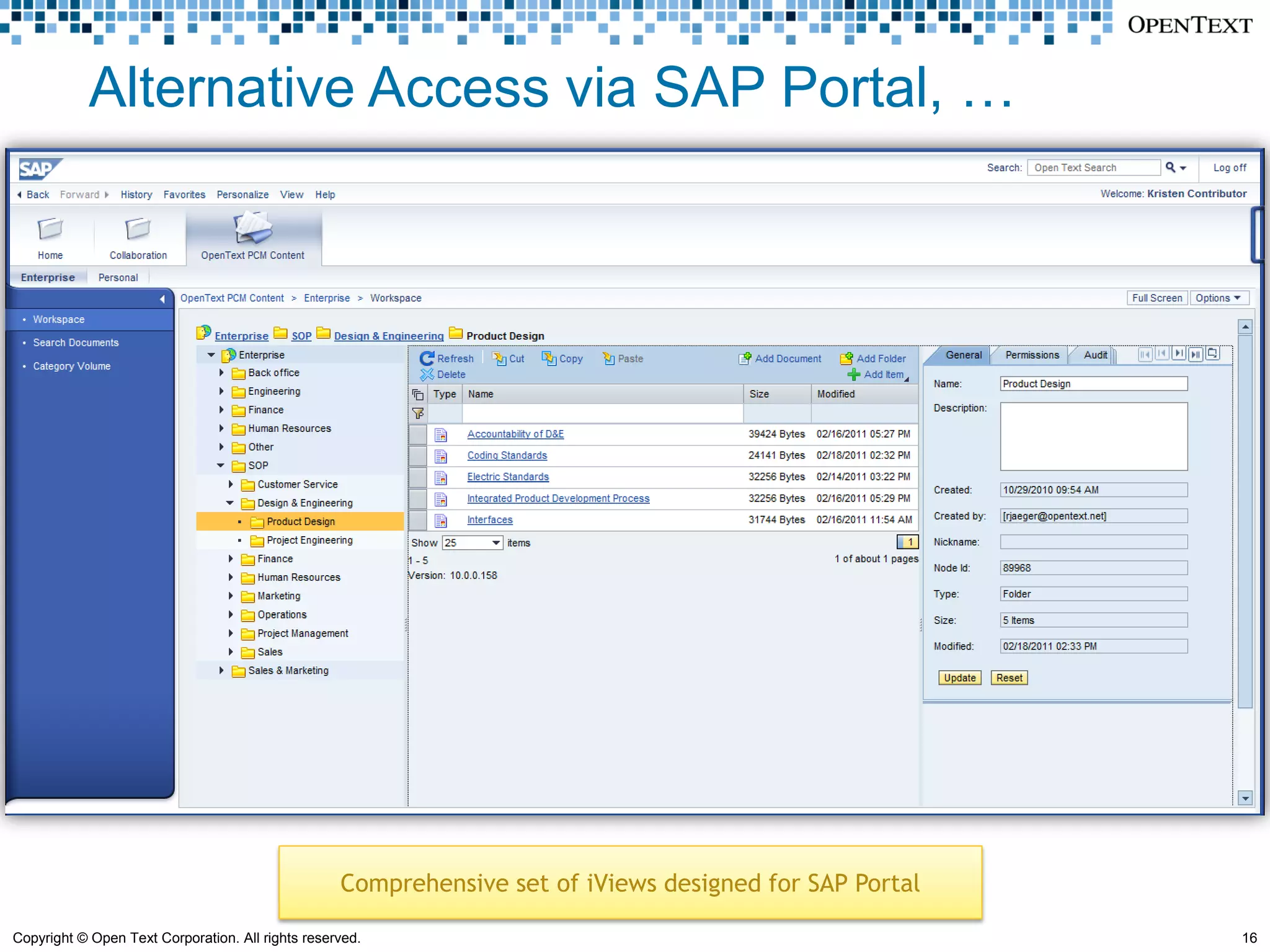Open the Personalize menu
The height and width of the screenshot is (952, 1270).
coord(242,195)
